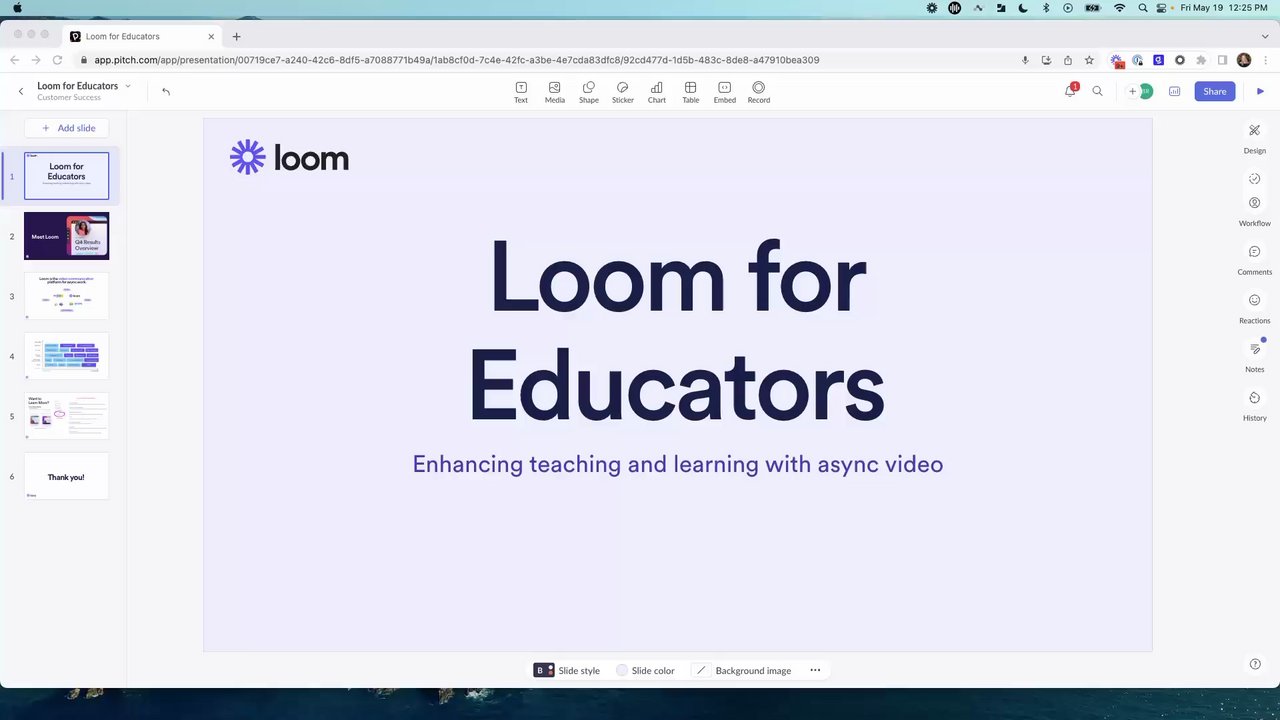Viewport: 1280px width, 720px height.
Task: Open presentation analytics icon
Action: (1175, 91)
